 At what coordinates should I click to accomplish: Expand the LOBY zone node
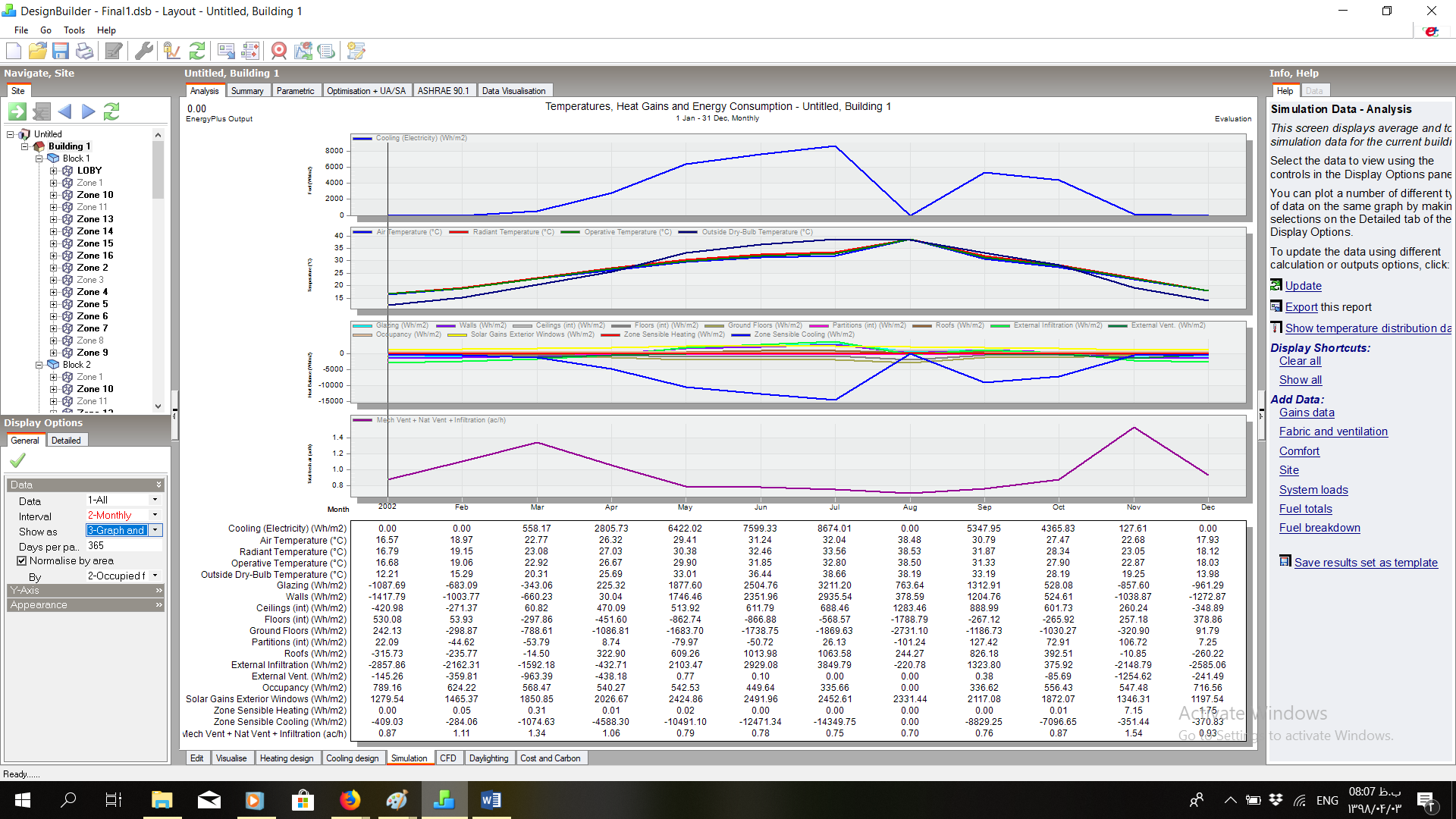click(53, 171)
